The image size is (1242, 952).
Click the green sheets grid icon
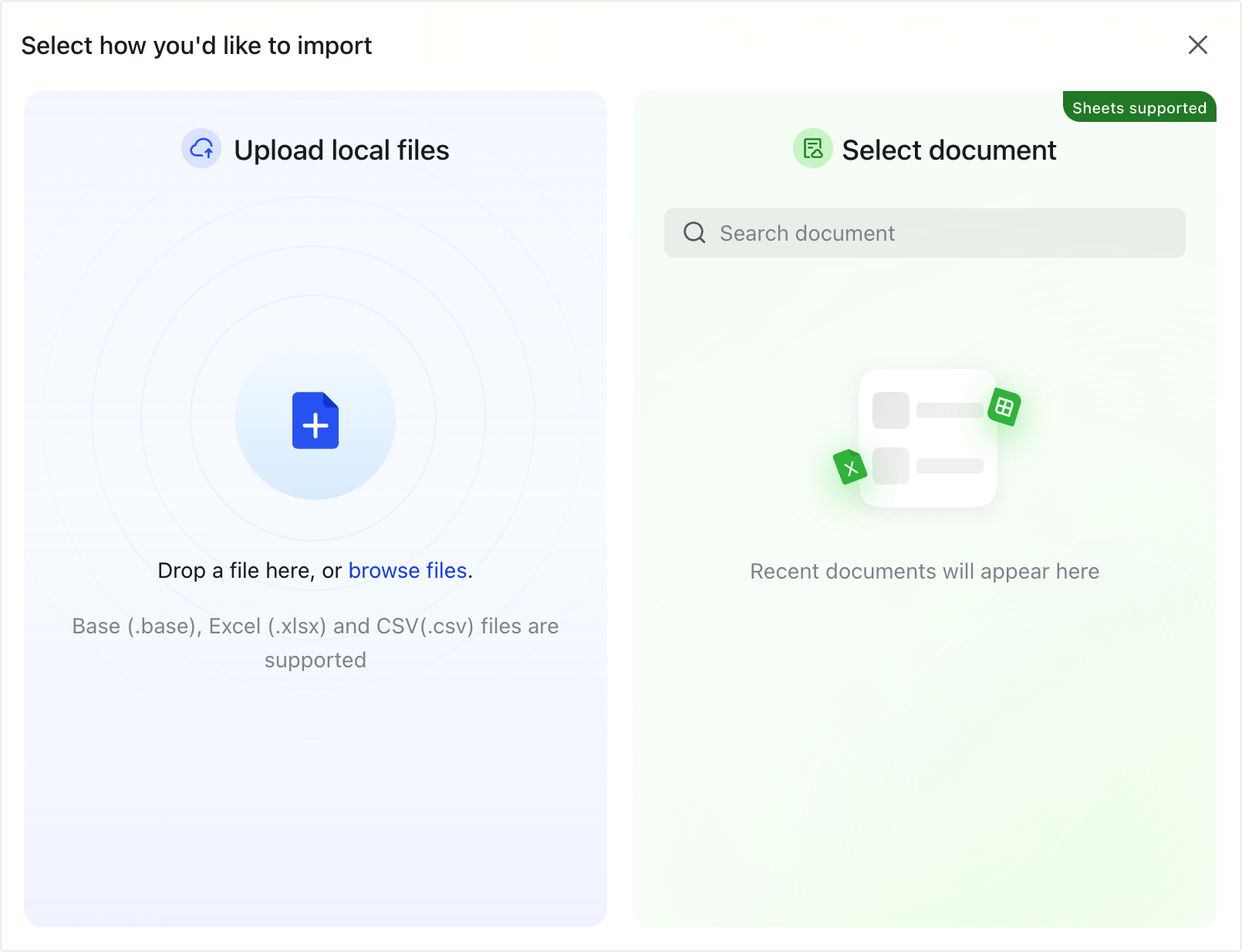[x=1004, y=407]
